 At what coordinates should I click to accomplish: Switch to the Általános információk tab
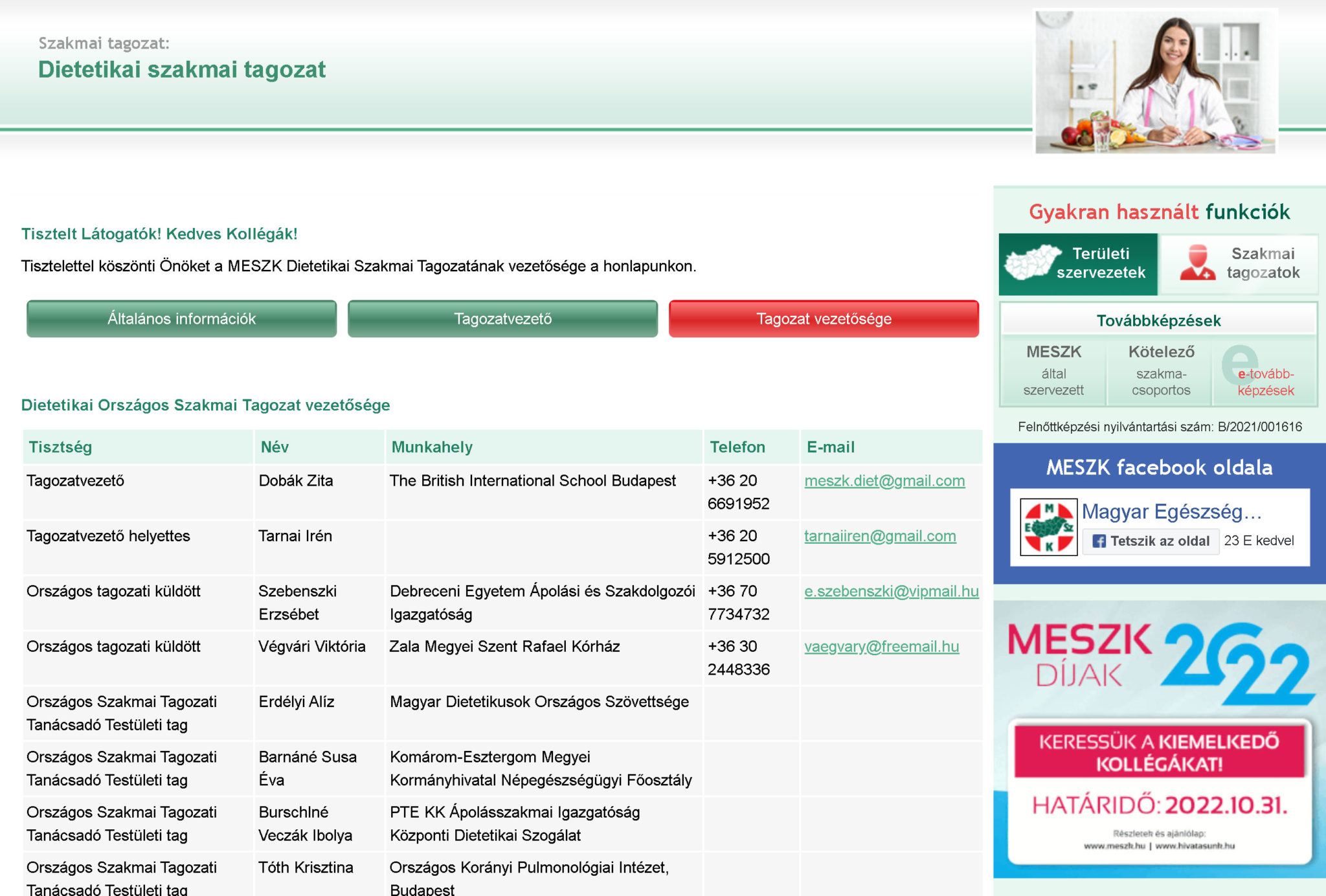click(181, 319)
